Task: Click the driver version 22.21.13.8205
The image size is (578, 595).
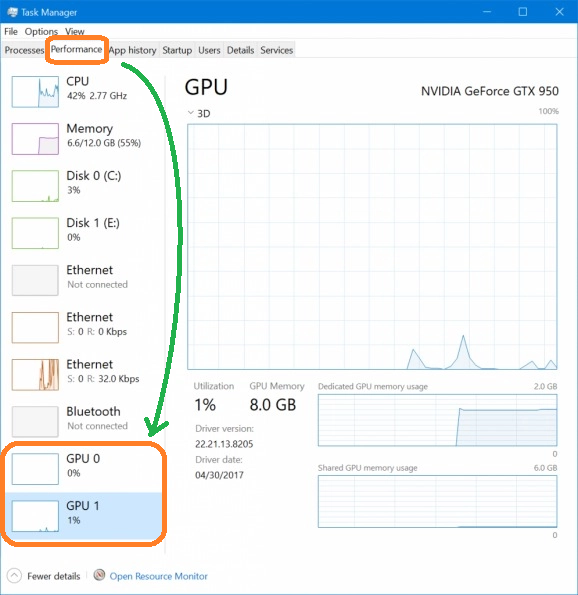Action: pos(224,444)
